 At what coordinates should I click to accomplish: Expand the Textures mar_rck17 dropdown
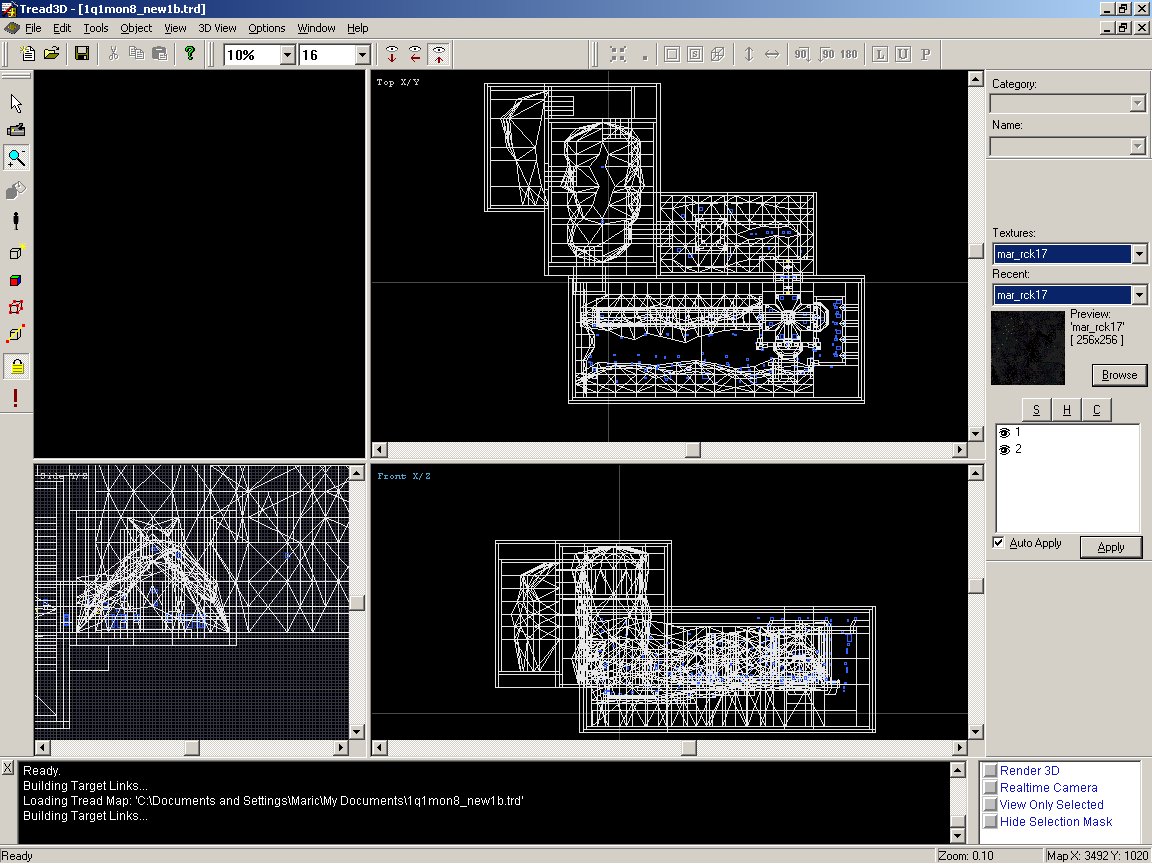[1139, 254]
